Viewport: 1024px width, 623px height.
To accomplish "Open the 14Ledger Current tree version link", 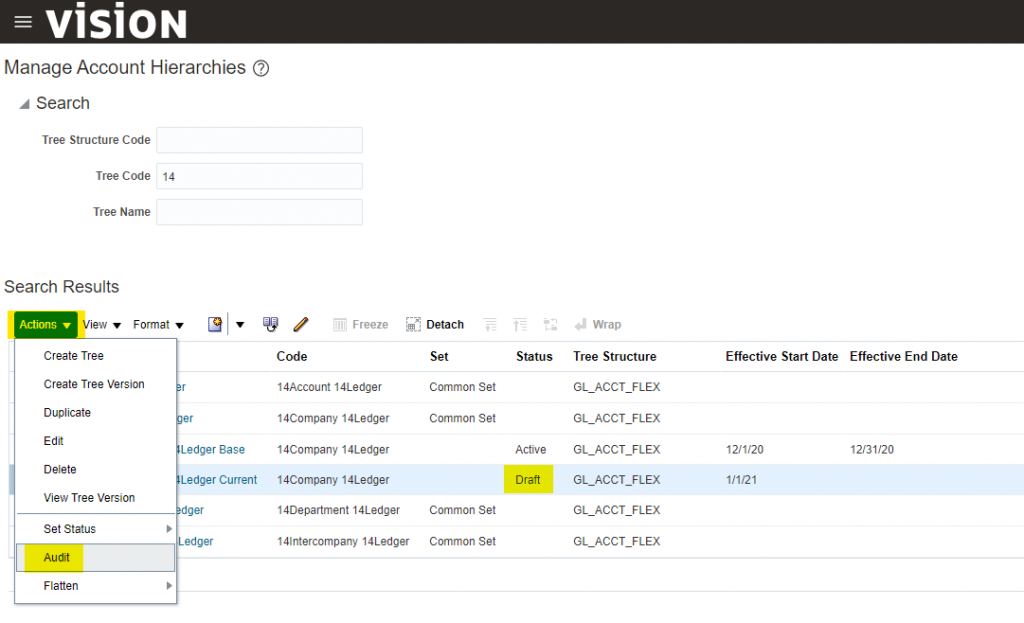I will (x=216, y=480).
